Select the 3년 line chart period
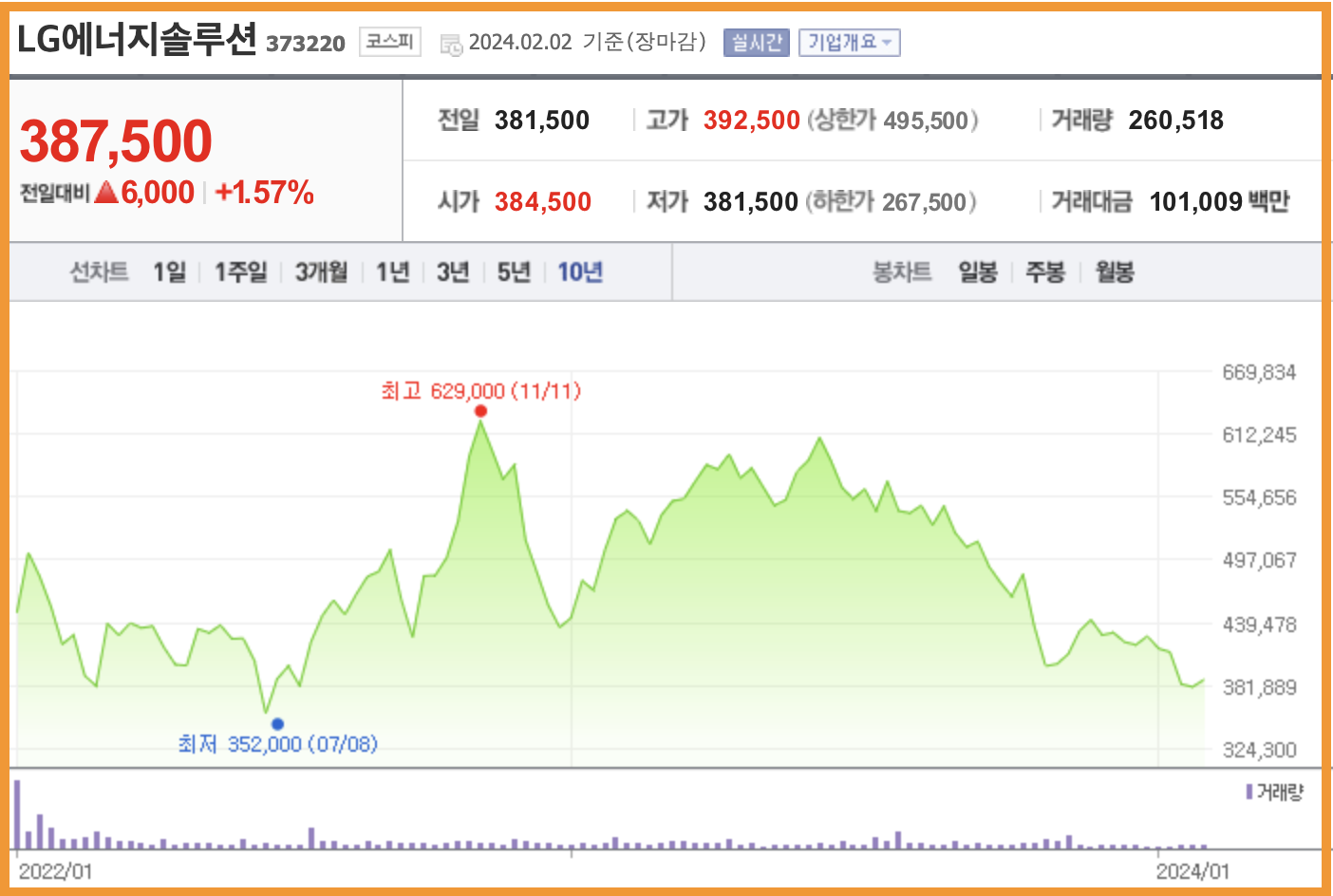The image size is (1333, 896). [x=453, y=272]
